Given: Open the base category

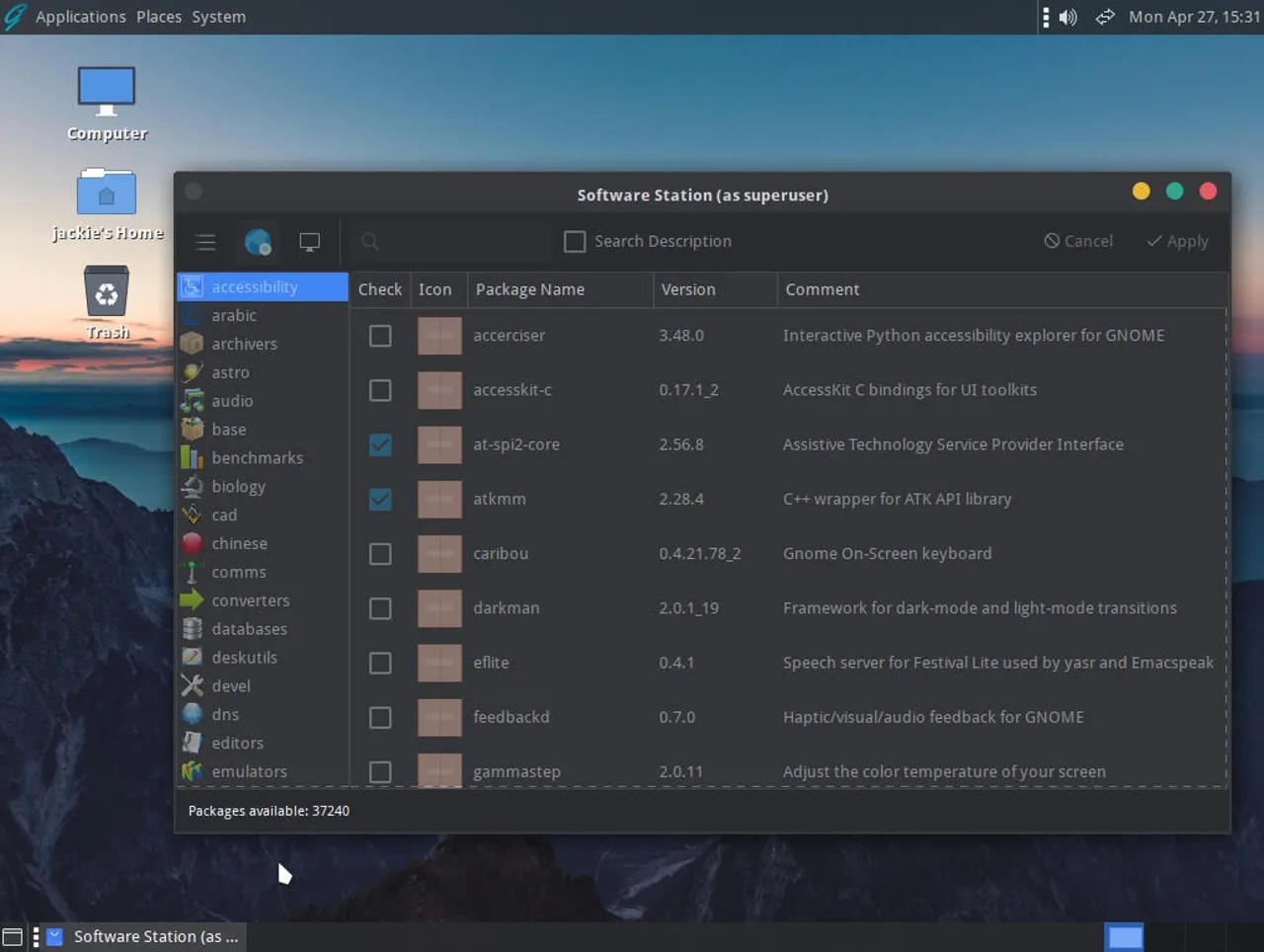Looking at the screenshot, I should (263, 430).
